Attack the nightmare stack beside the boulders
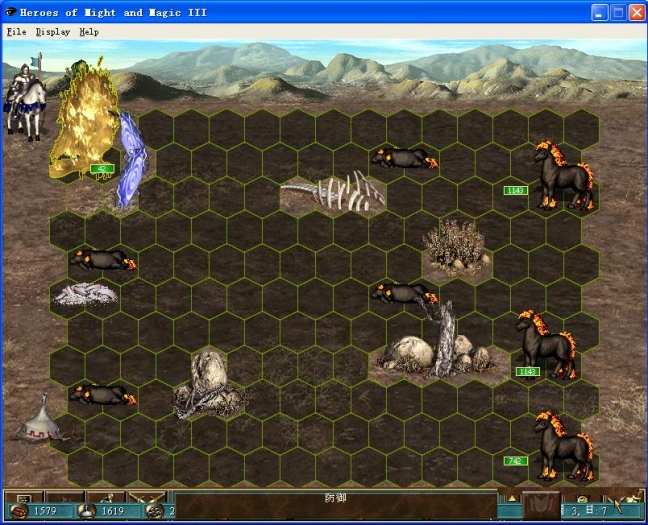This screenshot has width=648, height=525. (548, 344)
